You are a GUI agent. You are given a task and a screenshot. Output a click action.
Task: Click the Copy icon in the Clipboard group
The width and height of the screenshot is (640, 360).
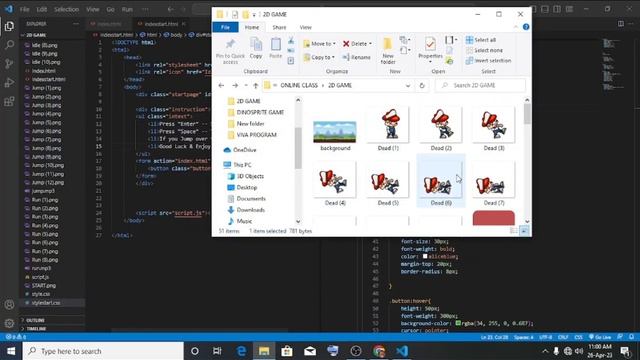tap(256, 44)
